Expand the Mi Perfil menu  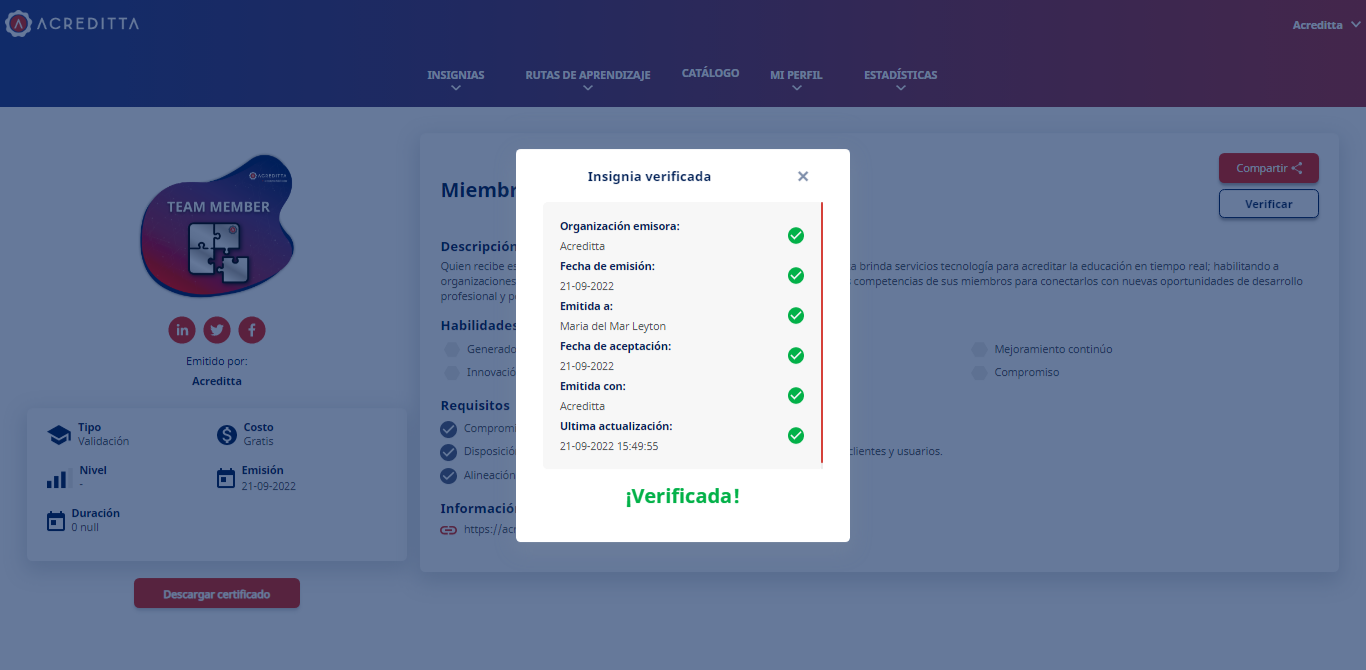coord(796,80)
